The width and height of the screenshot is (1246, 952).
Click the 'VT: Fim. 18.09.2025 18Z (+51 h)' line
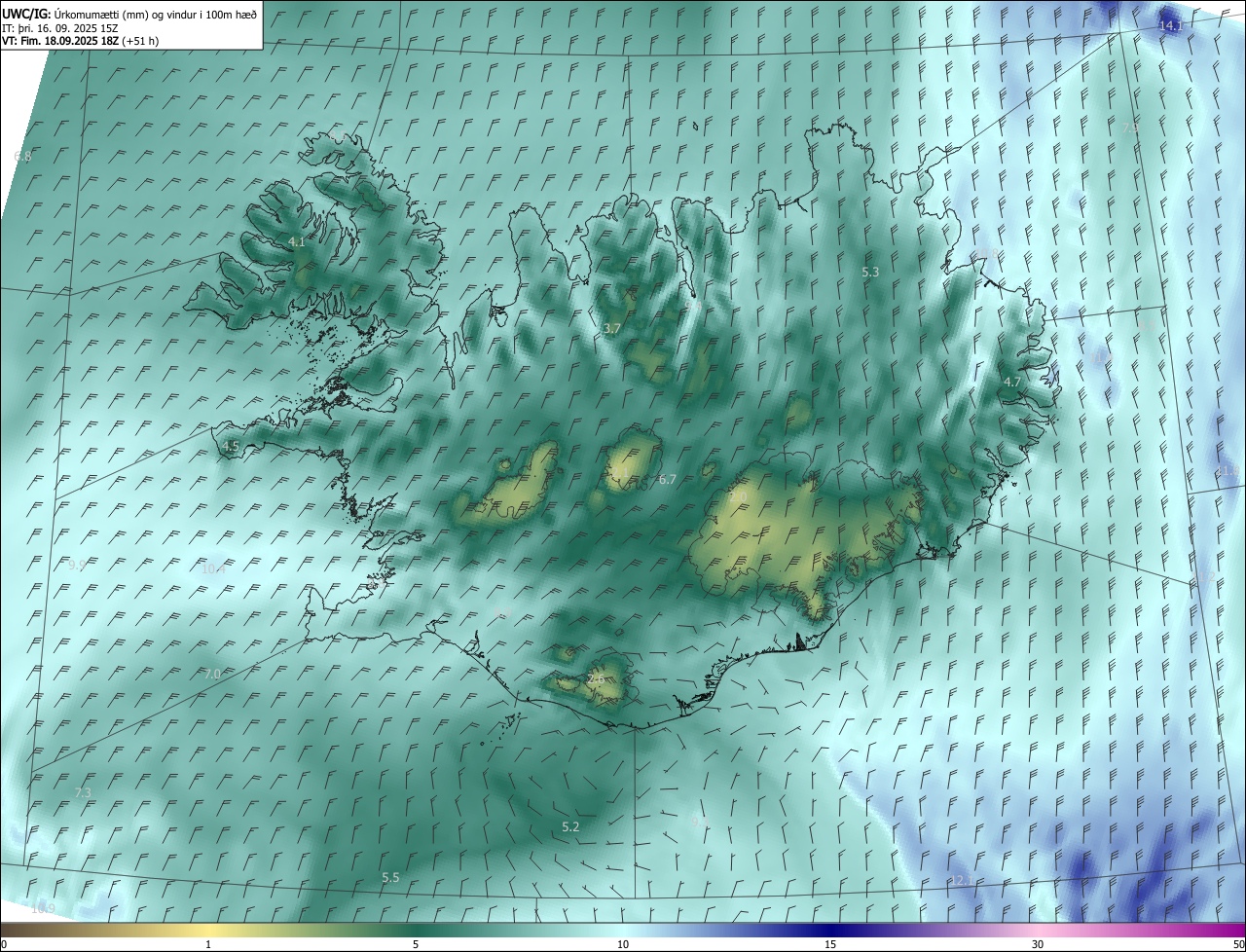coord(81,41)
